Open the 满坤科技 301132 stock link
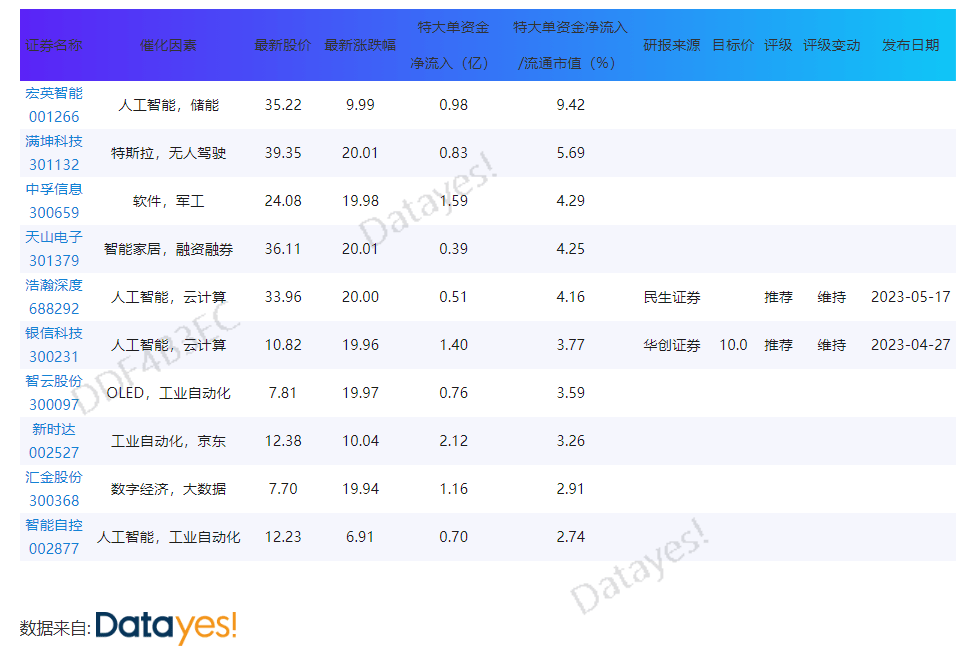Screen dimensions: 975x667 (54, 153)
